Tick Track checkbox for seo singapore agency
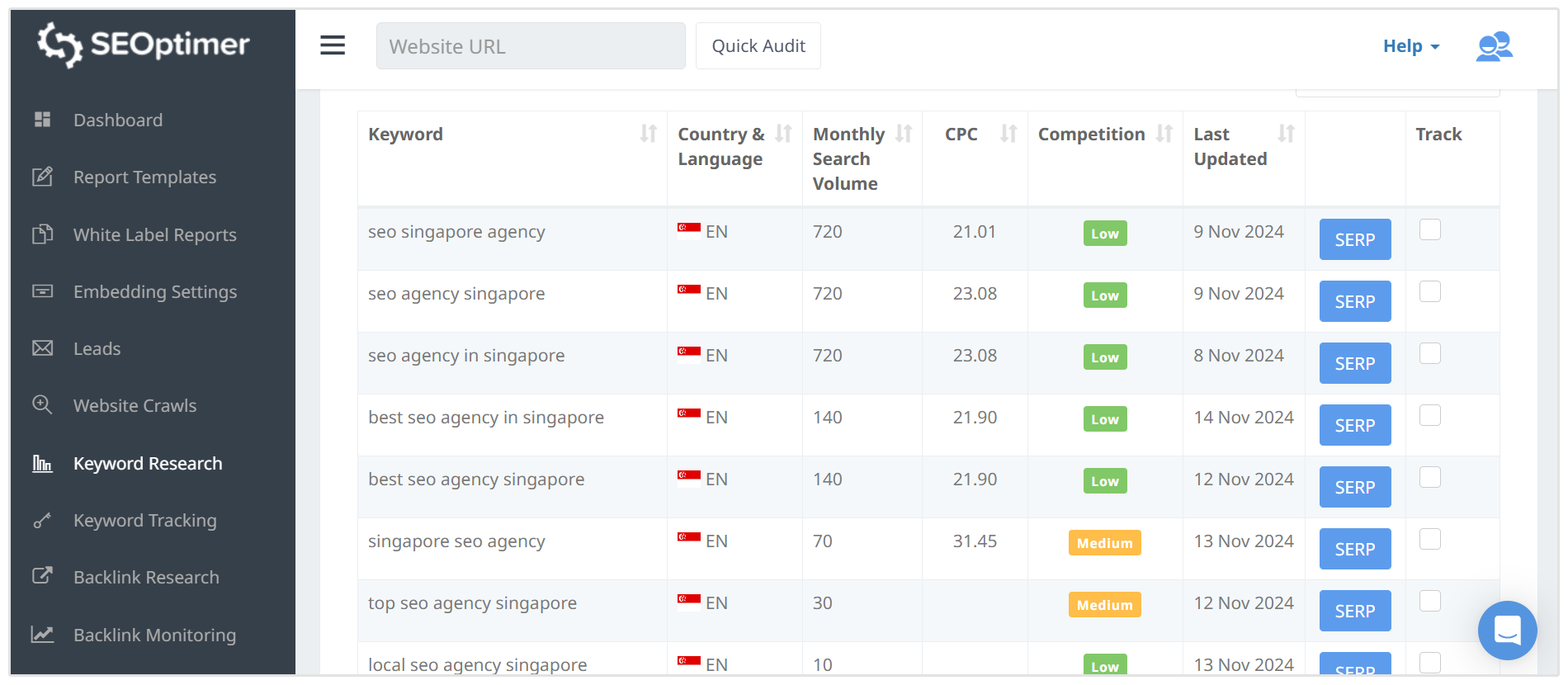The image size is (1568, 685). (1430, 229)
